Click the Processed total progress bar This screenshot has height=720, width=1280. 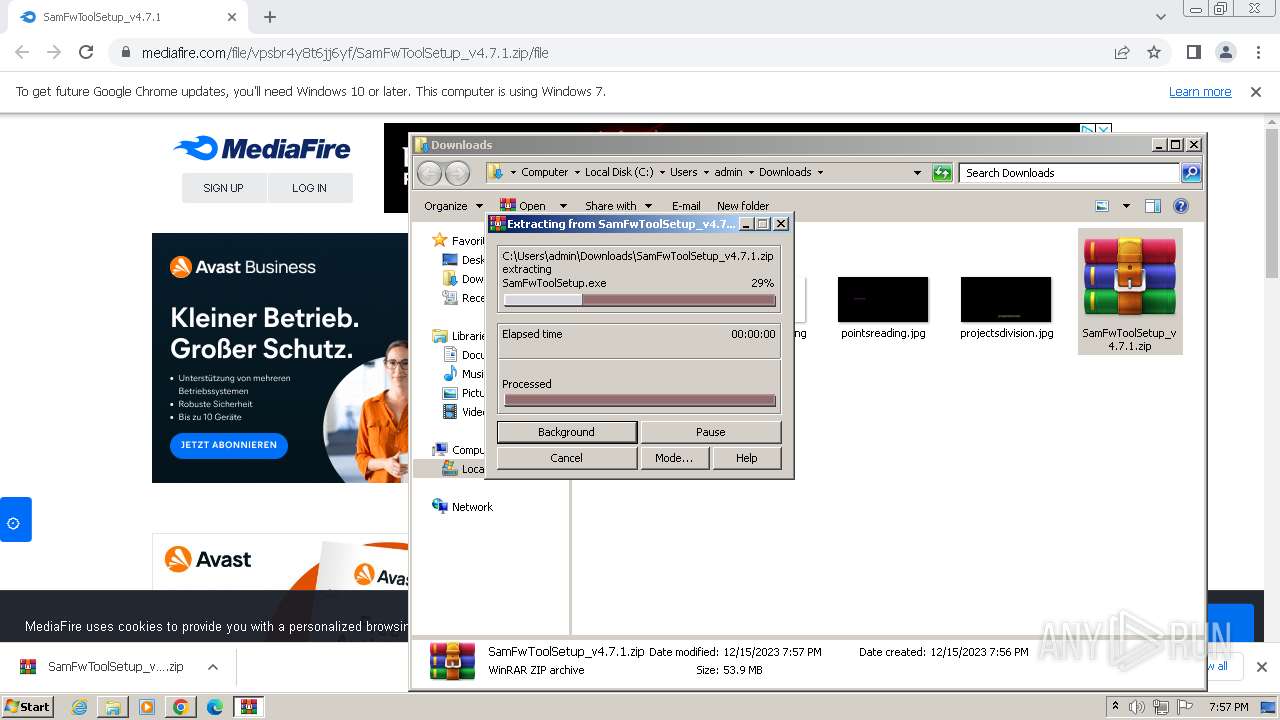pyautogui.click(x=640, y=401)
